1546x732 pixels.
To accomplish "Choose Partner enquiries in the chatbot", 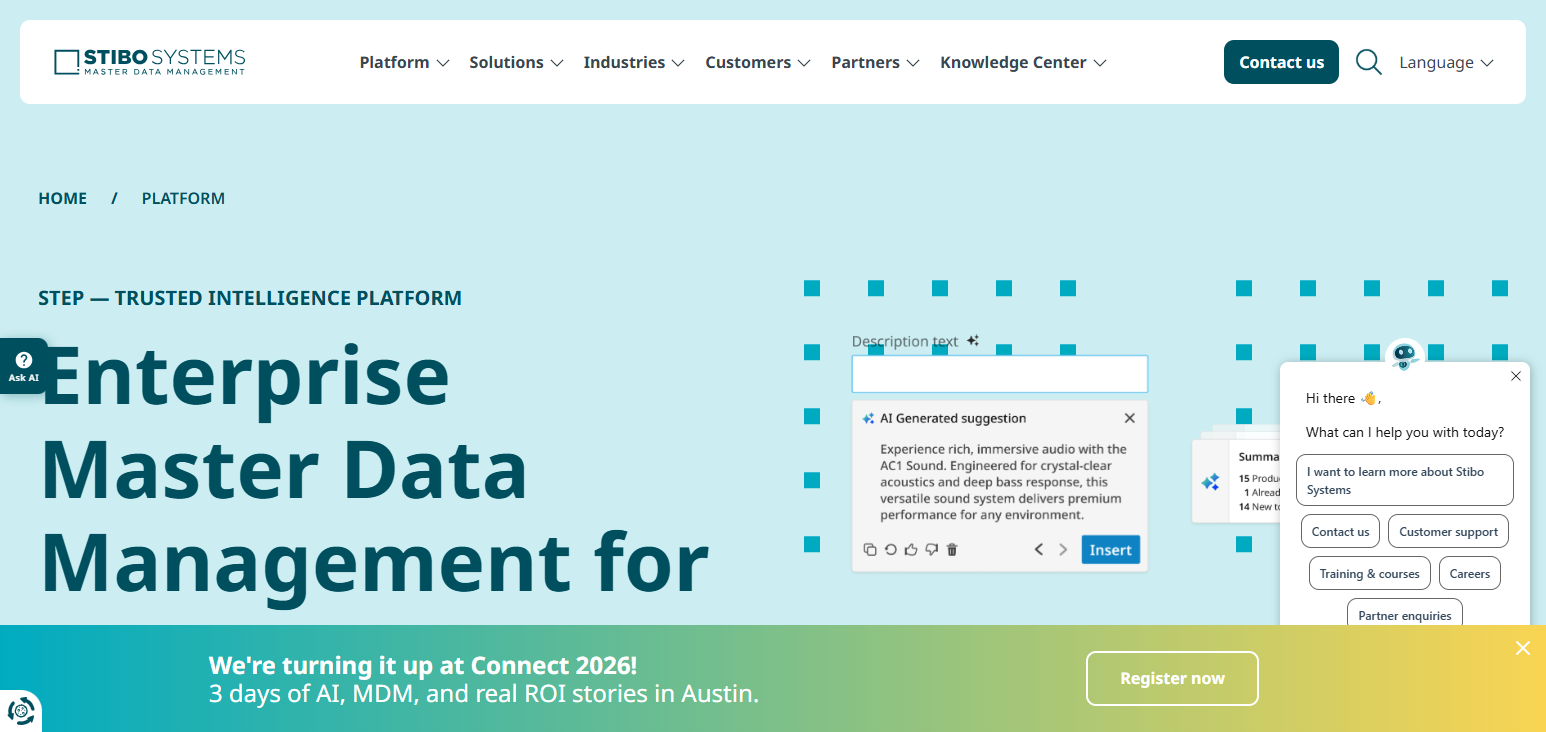I will coord(1404,612).
